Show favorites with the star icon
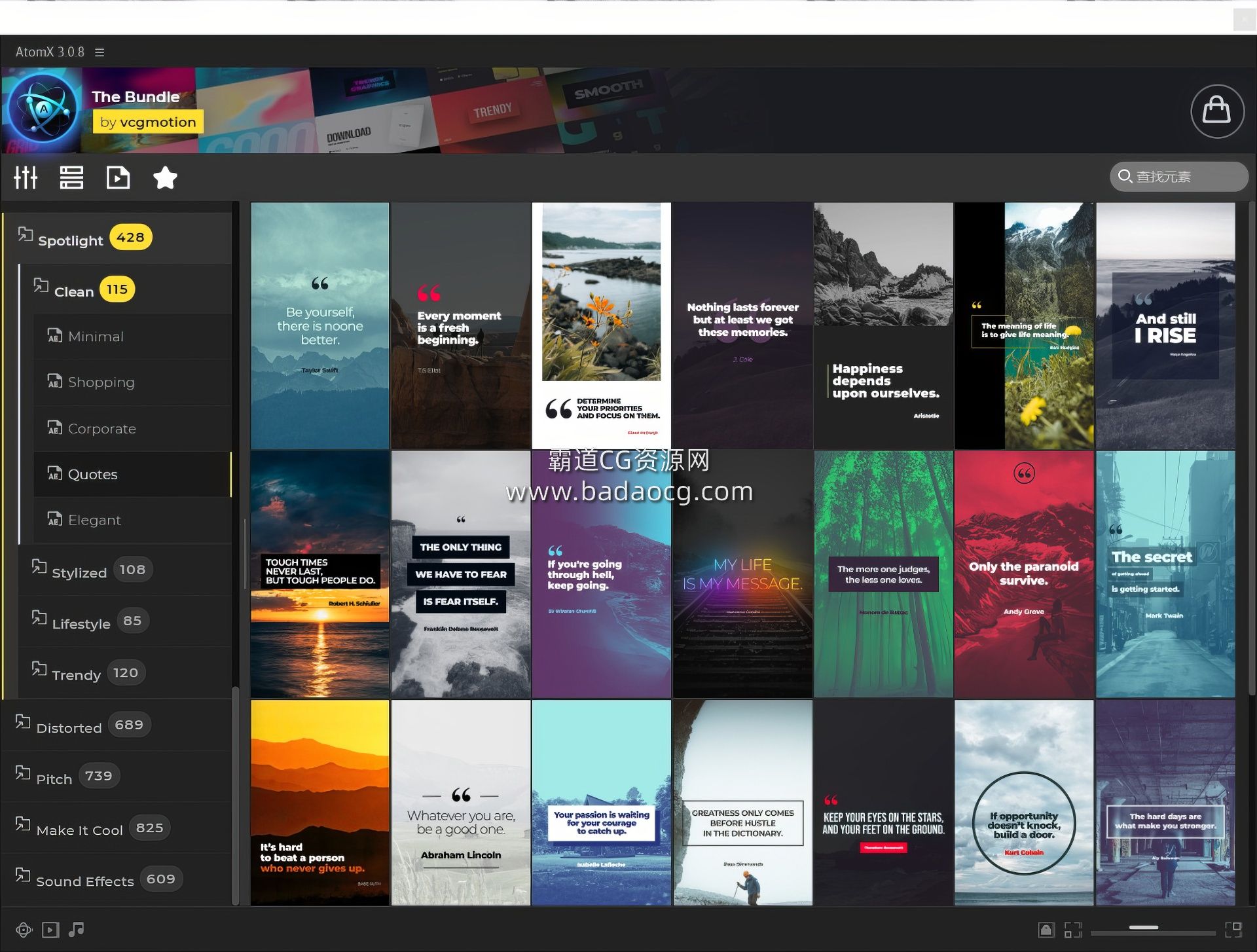Screen dimensions: 1257x952 click(165, 177)
